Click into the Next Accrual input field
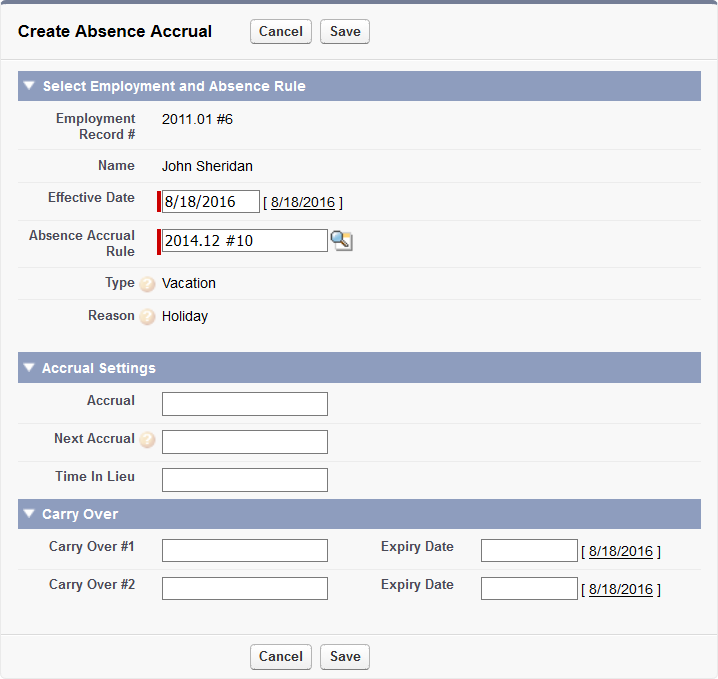Screen dimensions: 718x679 pyautogui.click(x=244, y=441)
